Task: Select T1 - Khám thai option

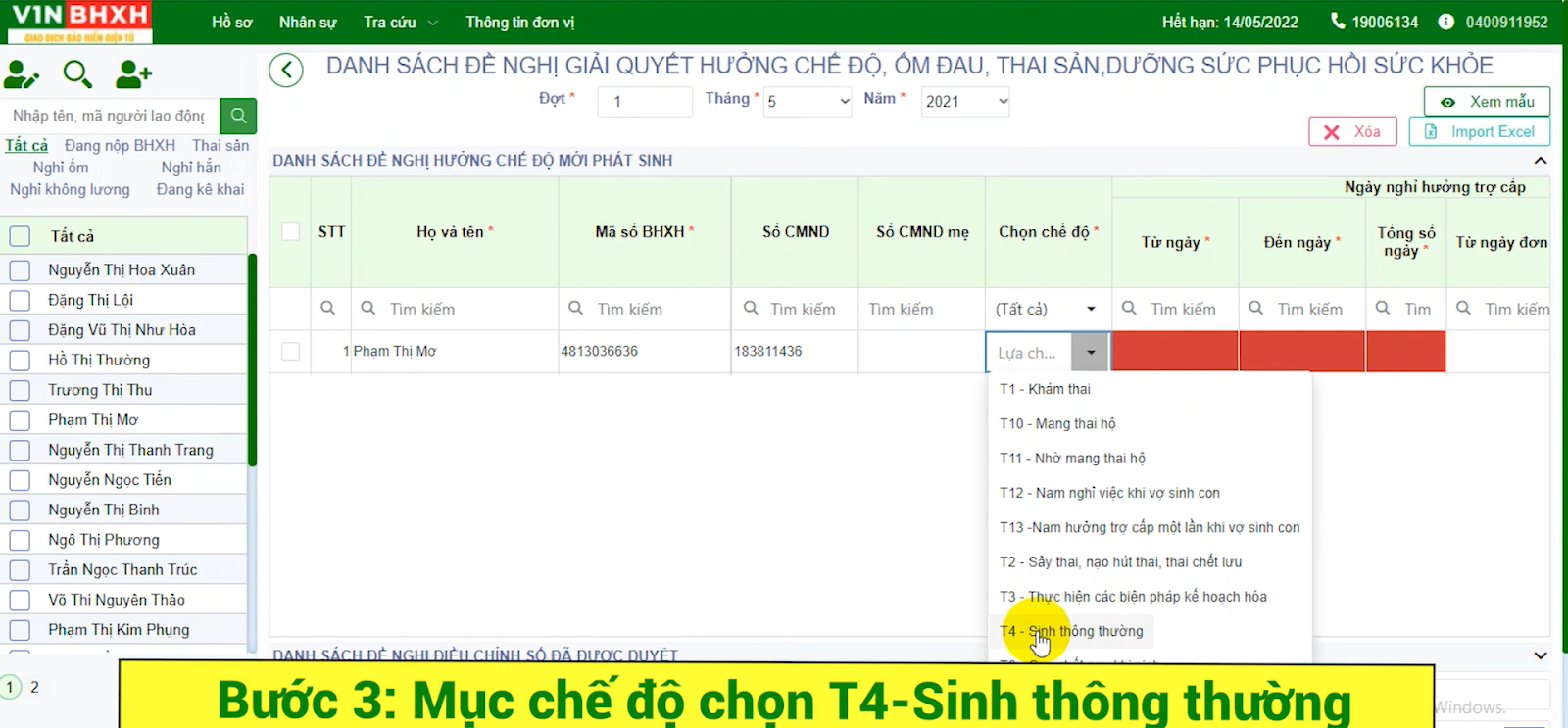Action: (x=1046, y=389)
